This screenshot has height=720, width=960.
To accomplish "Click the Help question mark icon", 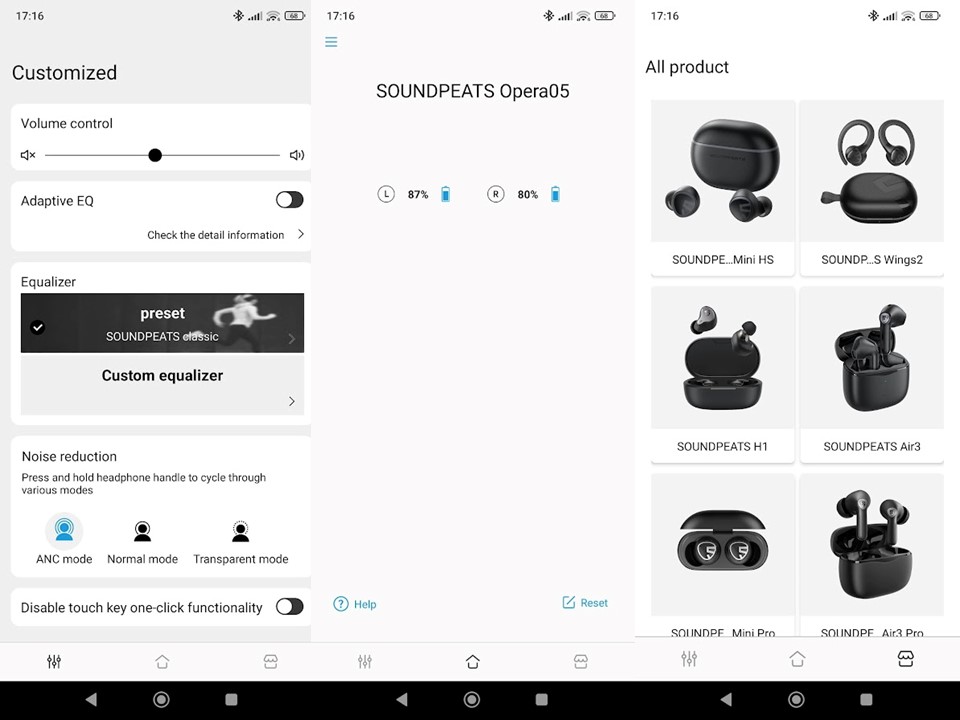I will (x=340, y=604).
